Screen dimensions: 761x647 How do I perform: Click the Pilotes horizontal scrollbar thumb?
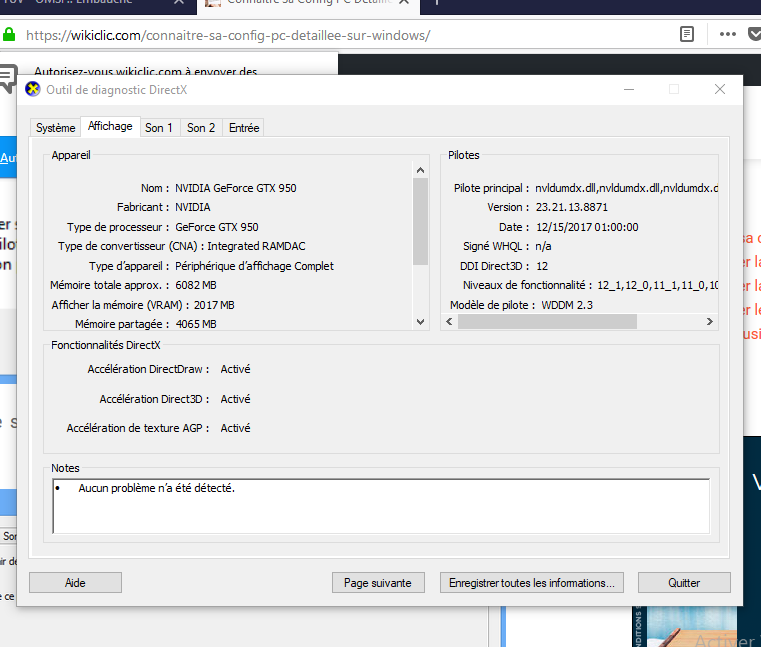point(547,321)
